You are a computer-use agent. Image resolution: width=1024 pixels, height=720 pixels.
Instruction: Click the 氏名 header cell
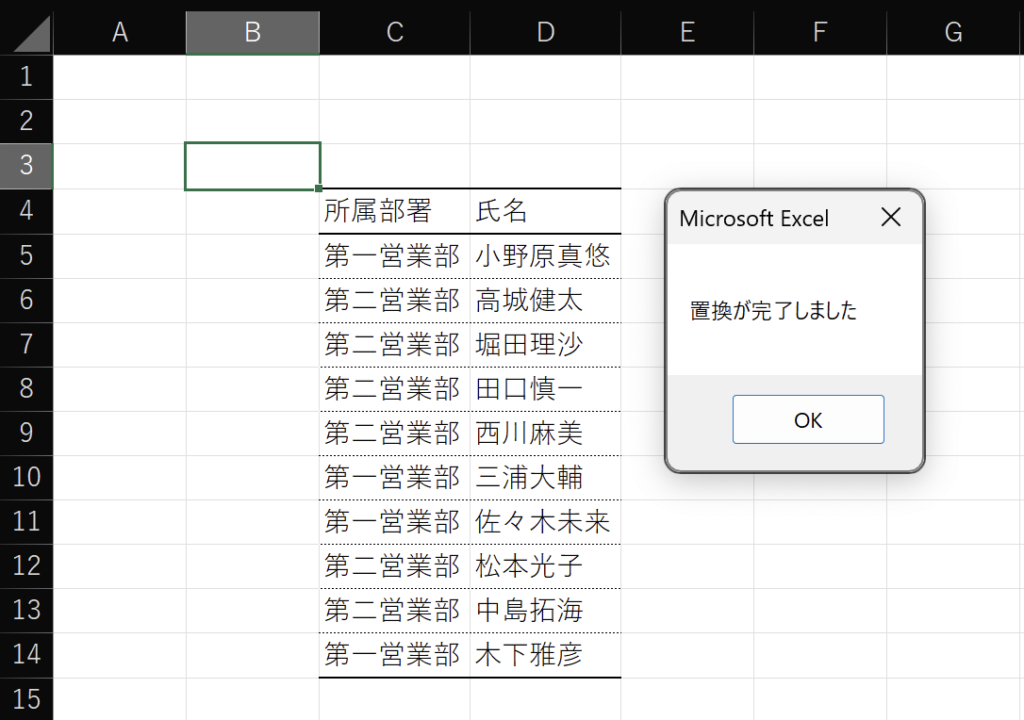545,211
